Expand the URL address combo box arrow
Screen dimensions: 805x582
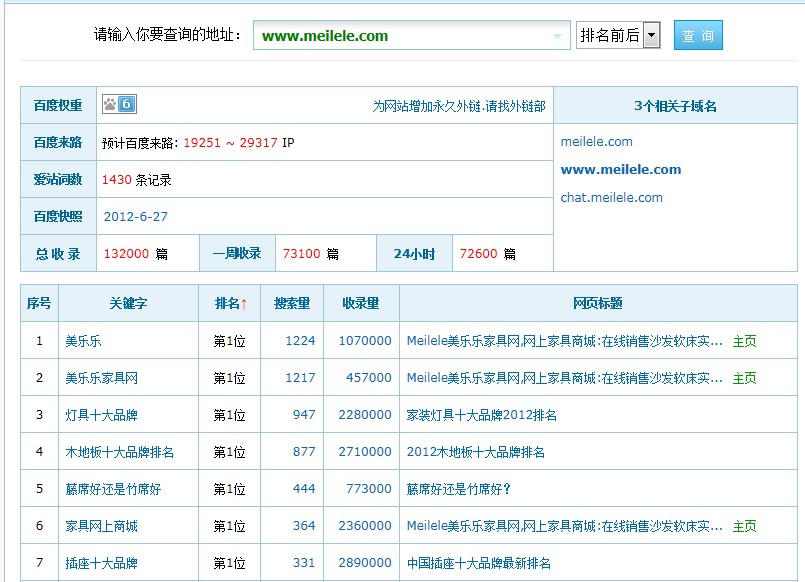[x=558, y=36]
